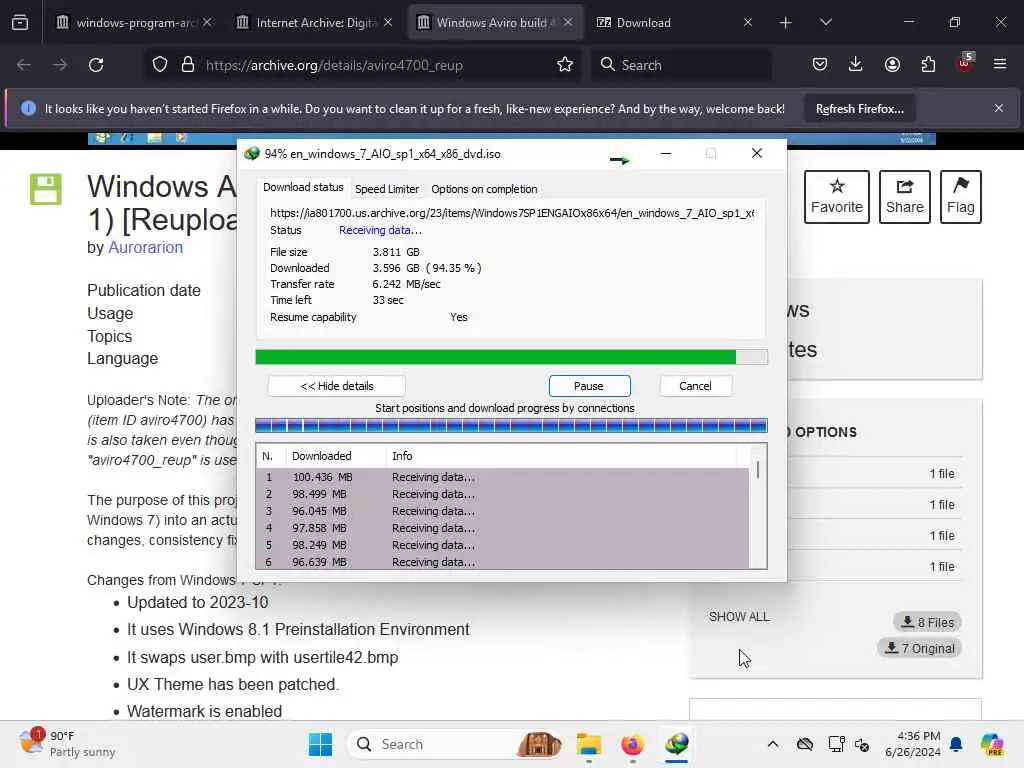This screenshot has height=768, width=1024.
Task: Open weather widget showing 90°F
Action: (x=67, y=744)
